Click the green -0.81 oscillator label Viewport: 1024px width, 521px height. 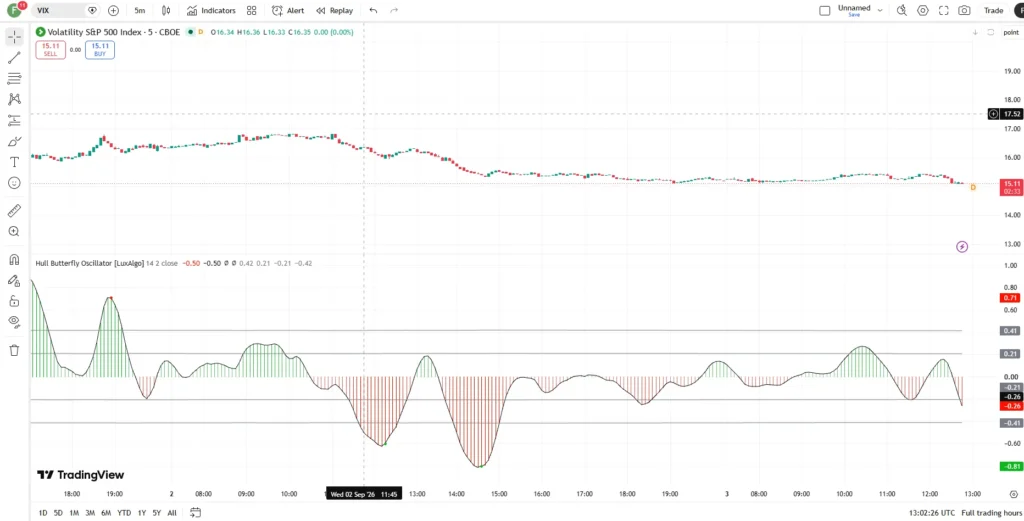tap(1012, 466)
